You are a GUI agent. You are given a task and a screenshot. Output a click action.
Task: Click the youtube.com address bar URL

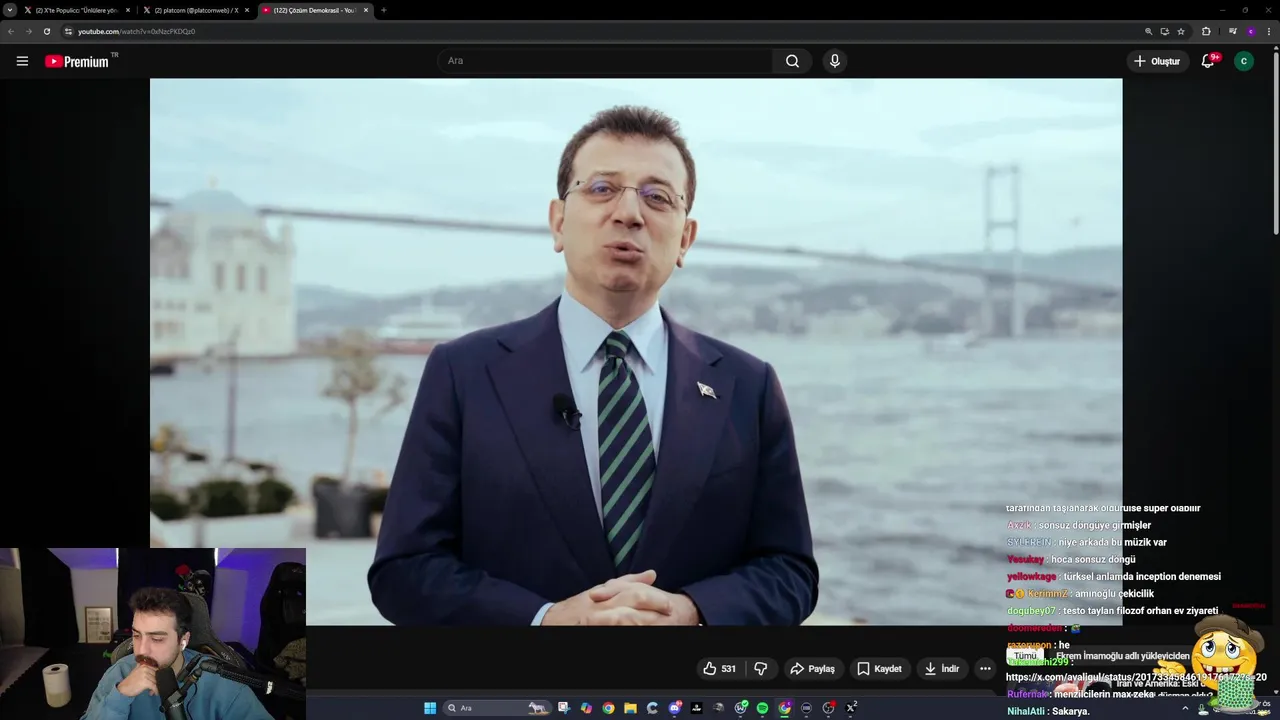point(136,31)
